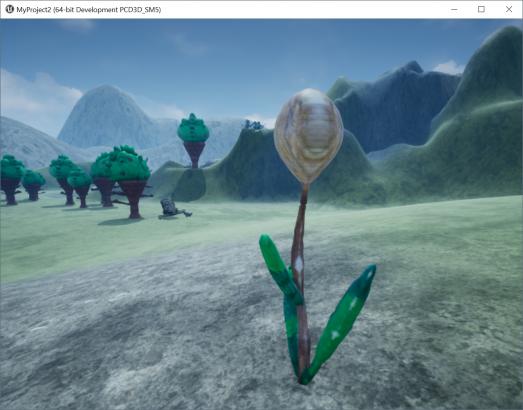The height and width of the screenshot is (410, 523).
Task: Click the leftmost tree at the edge
Action: click(x=11, y=179)
